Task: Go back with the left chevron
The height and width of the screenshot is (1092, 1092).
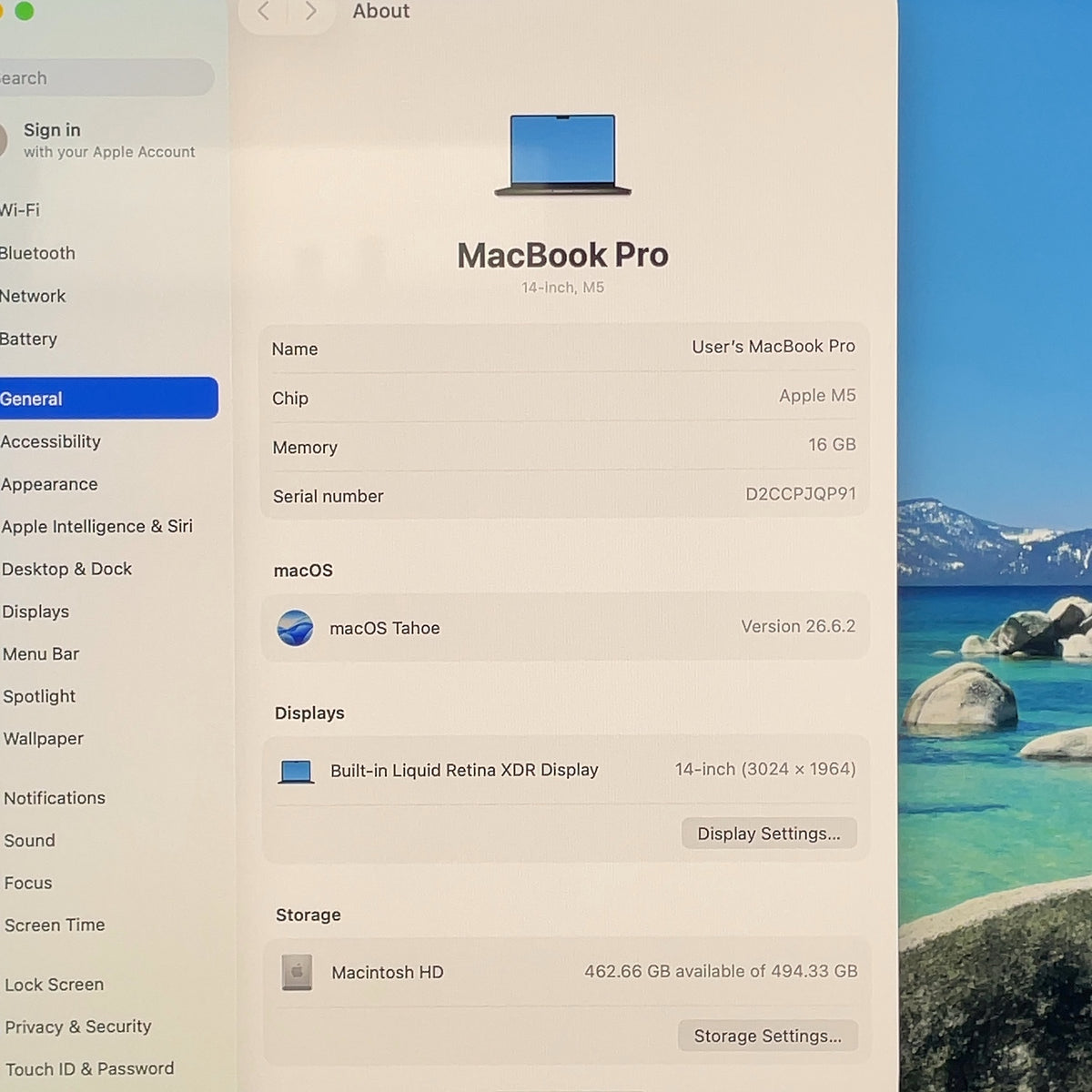Action: 264,11
